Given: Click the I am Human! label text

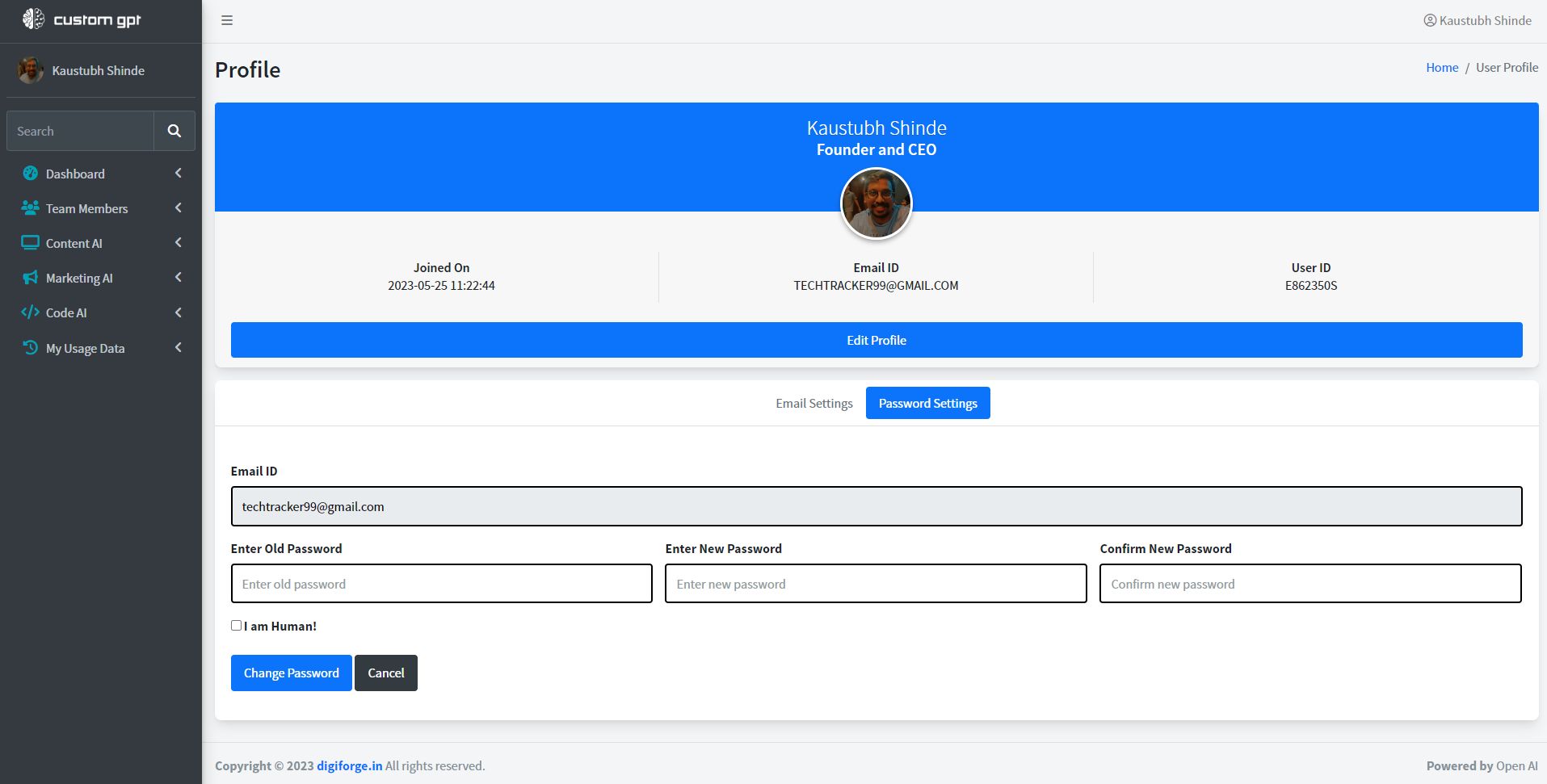Looking at the screenshot, I should (280, 626).
